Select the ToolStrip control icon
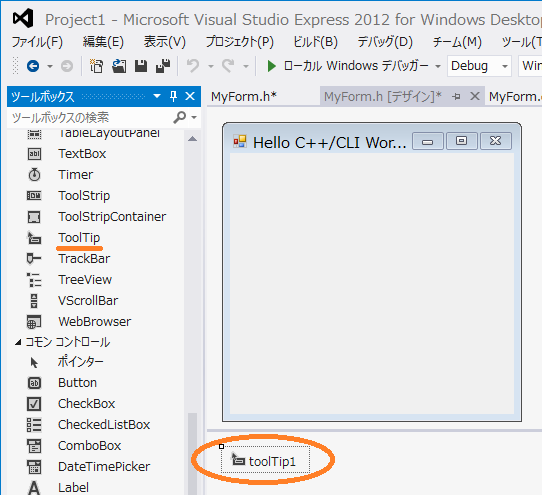 pyautogui.click(x=34, y=196)
